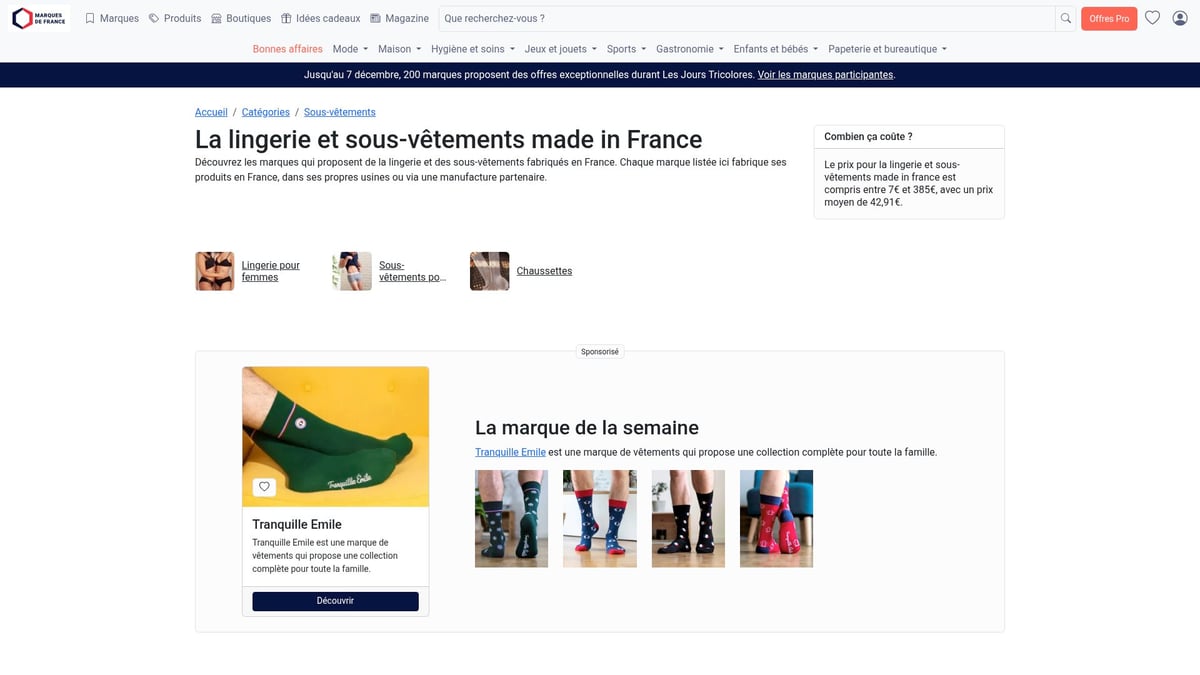Click the Produits tag icon
The width and height of the screenshot is (1200, 675).
[x=152, y=18]
